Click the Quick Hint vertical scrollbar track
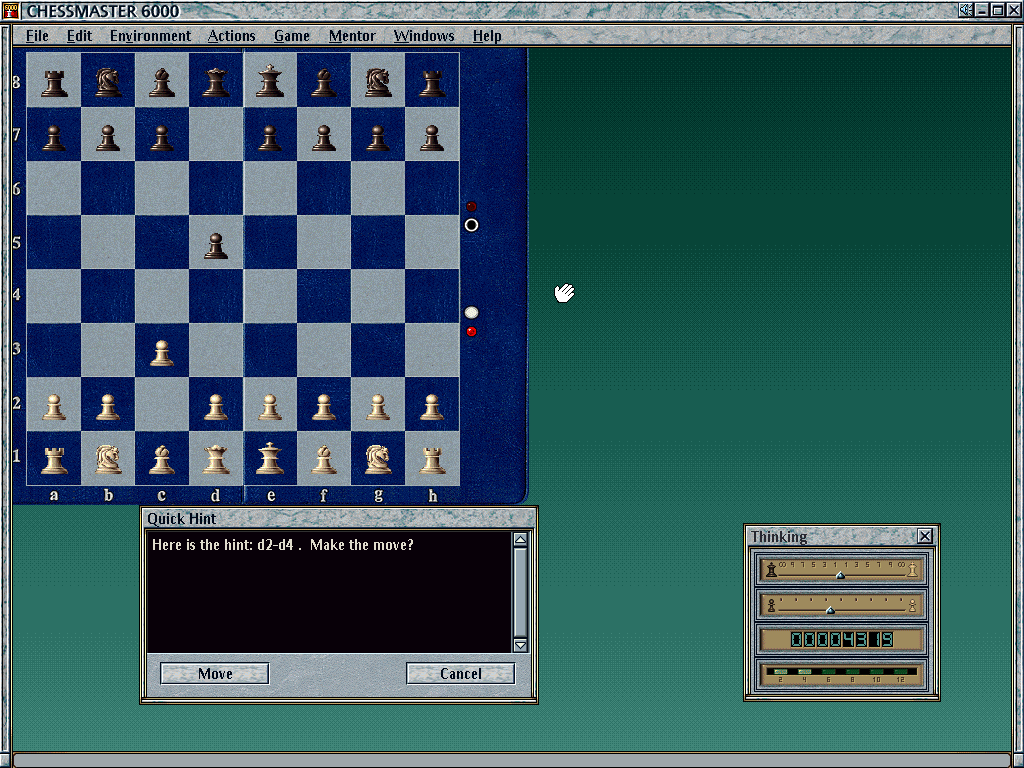Image resolution: width=1024 pixels, height=768 pixels. [x=520, y=592]
